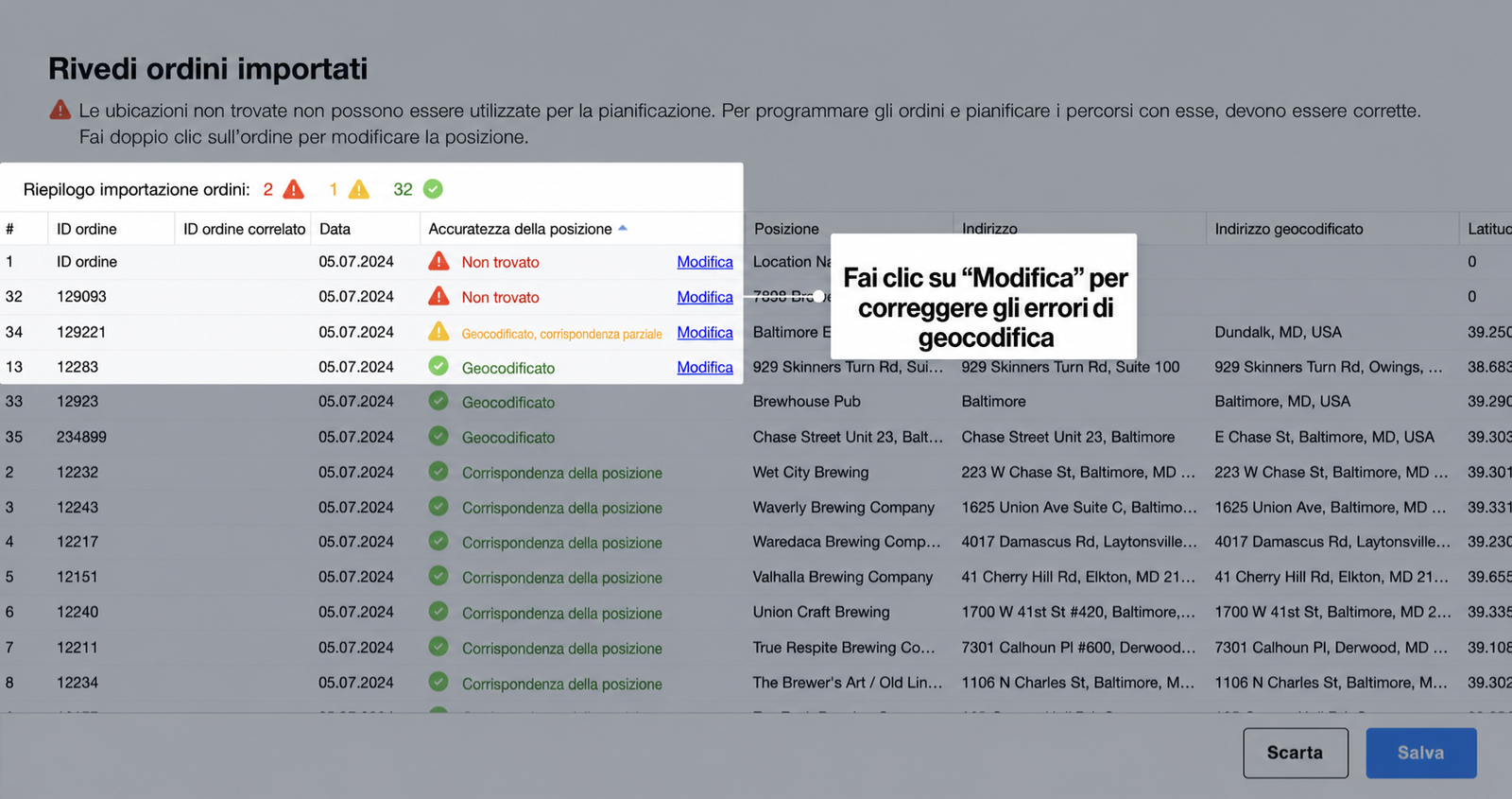Select the "Valhalla Brewing Company" cell
Viewport: 1512px width, 799px height.
[x=843, y=577]
